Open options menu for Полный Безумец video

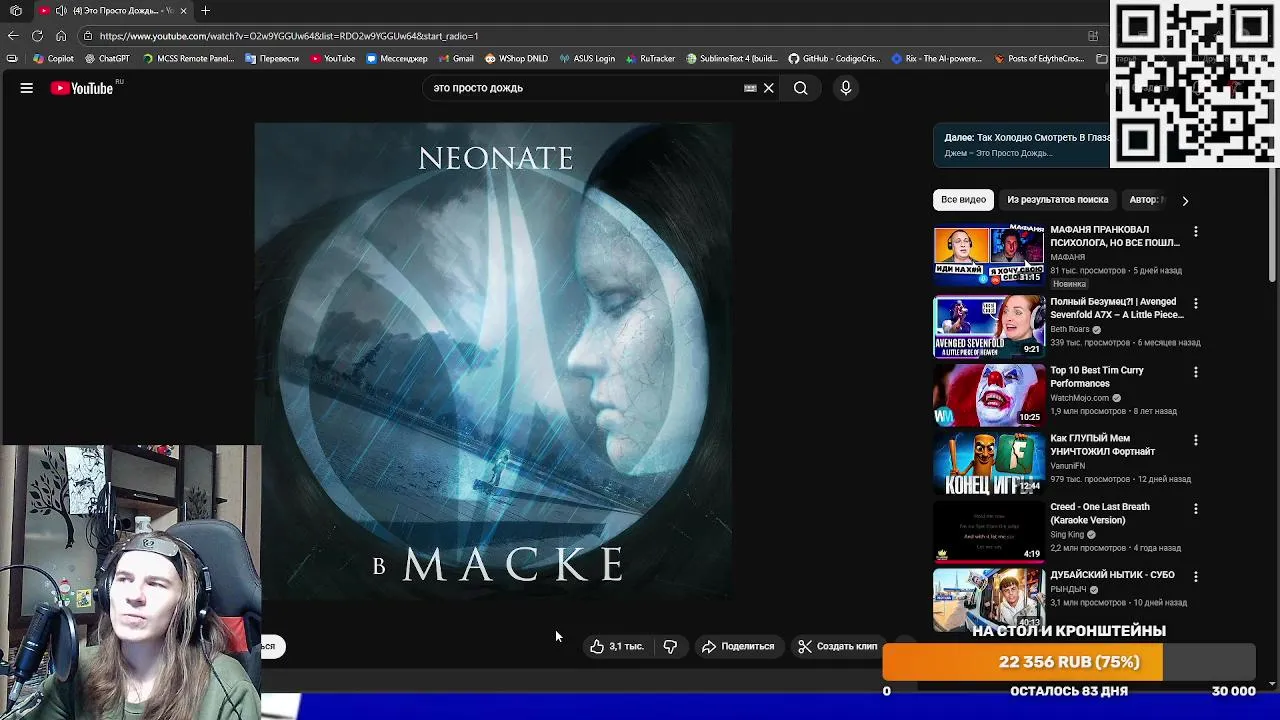[1195, 303]
